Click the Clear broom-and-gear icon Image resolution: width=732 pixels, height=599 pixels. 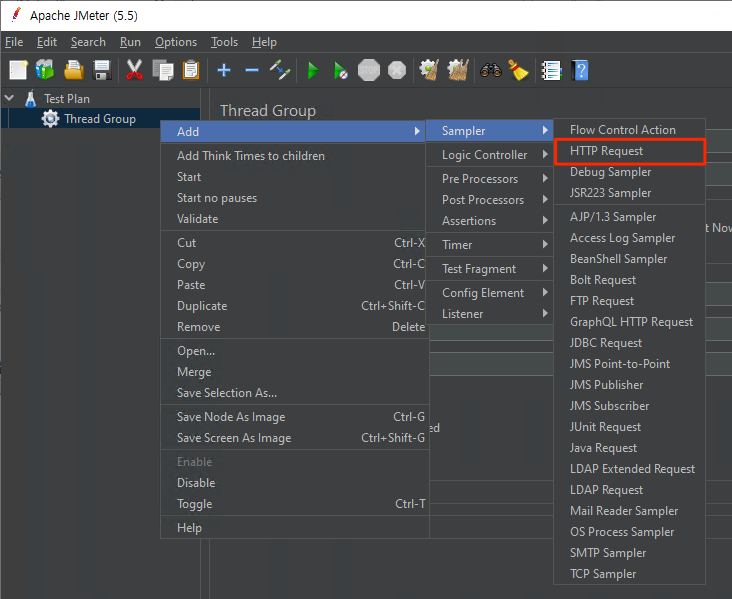(x=429, y=70)
